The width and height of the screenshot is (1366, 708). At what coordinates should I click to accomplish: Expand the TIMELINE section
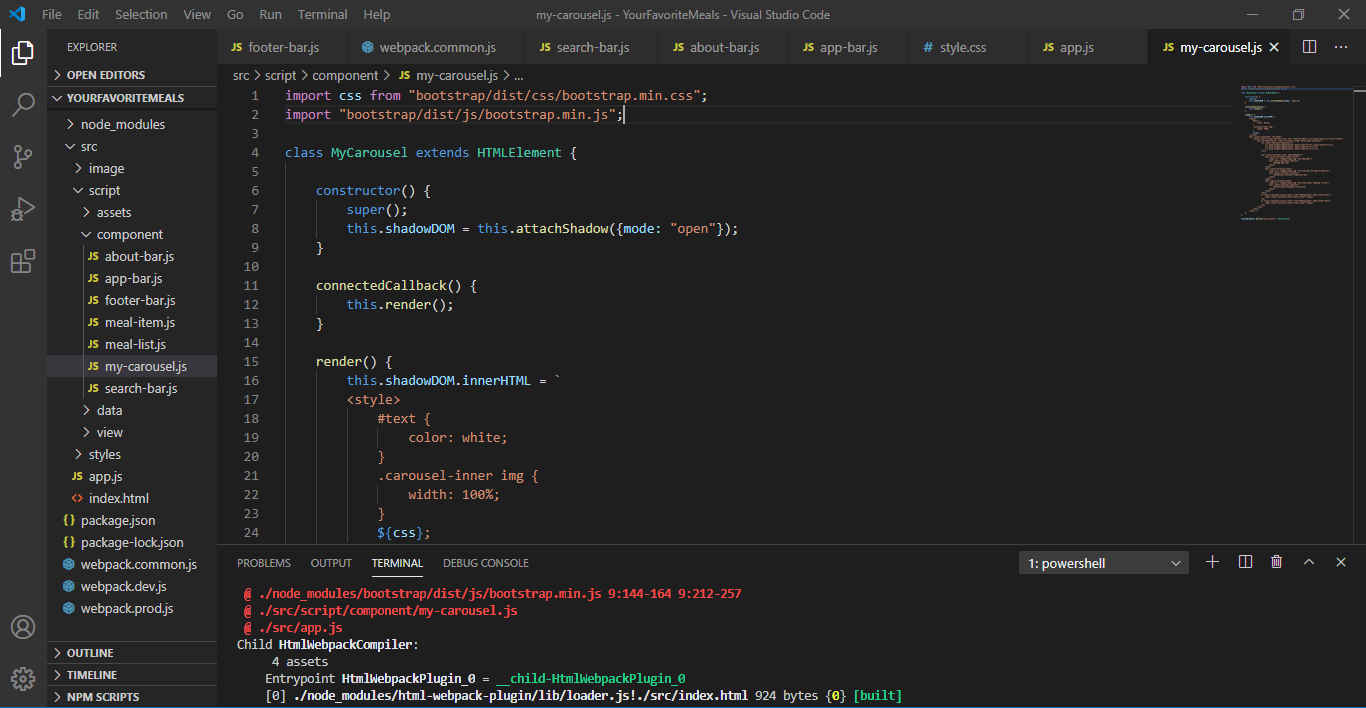pos(132,675)
